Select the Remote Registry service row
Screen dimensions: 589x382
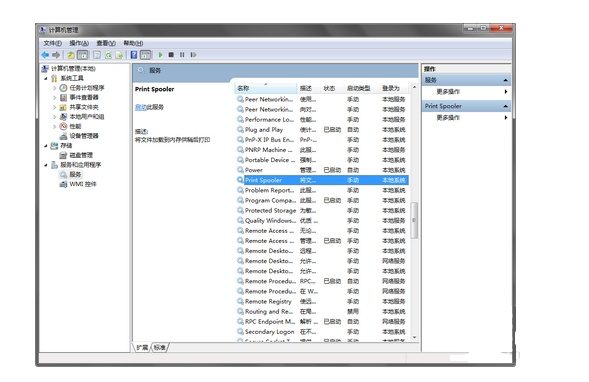pos(322,301)
